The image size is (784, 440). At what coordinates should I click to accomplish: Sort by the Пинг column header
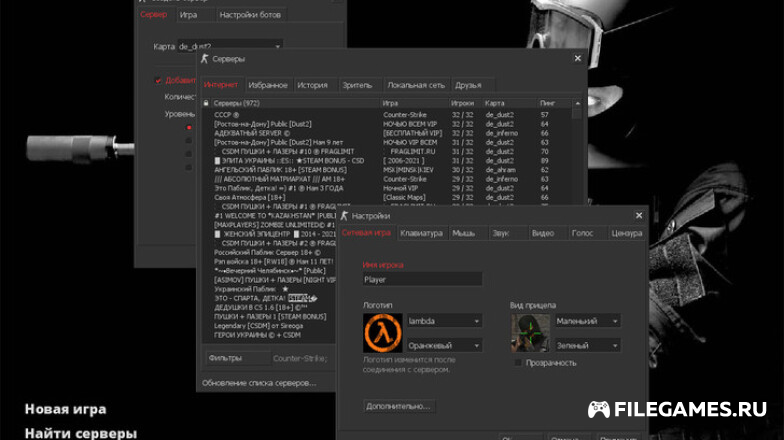[x=554, y=103]
